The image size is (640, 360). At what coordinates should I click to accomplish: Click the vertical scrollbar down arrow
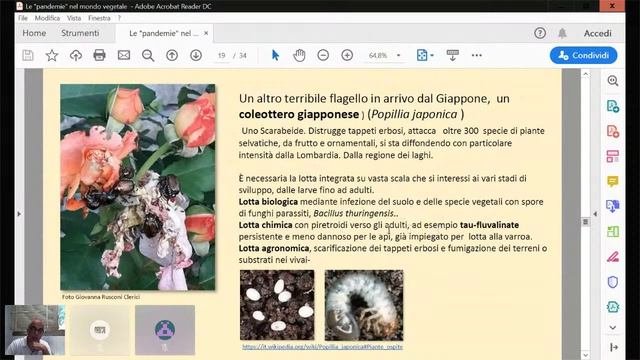point(586,355)
